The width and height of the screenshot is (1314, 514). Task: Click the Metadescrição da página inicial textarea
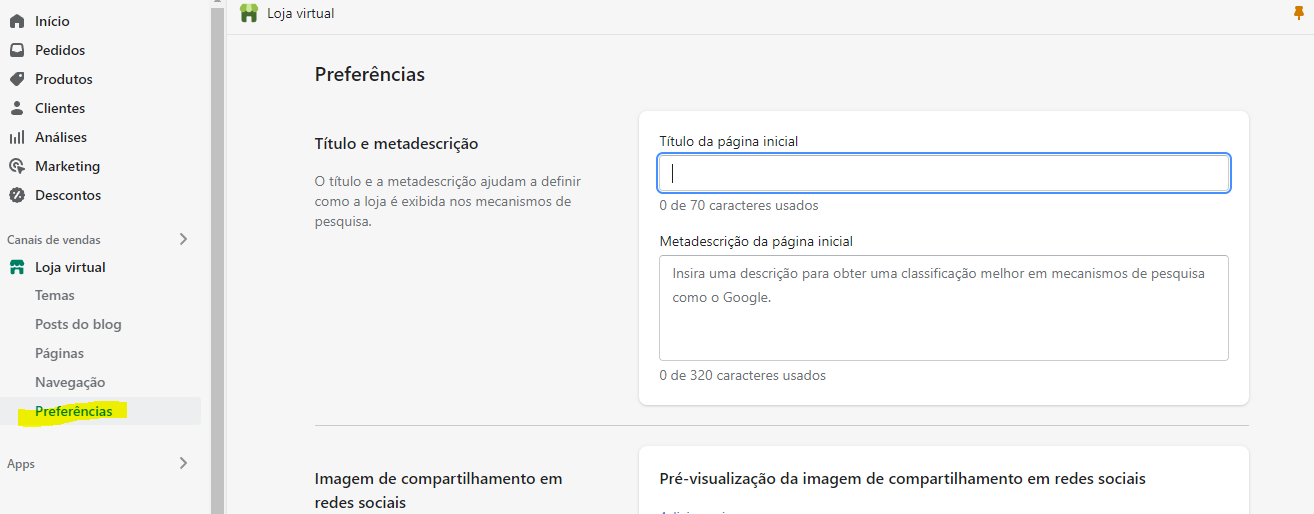(x=943, y=307)
